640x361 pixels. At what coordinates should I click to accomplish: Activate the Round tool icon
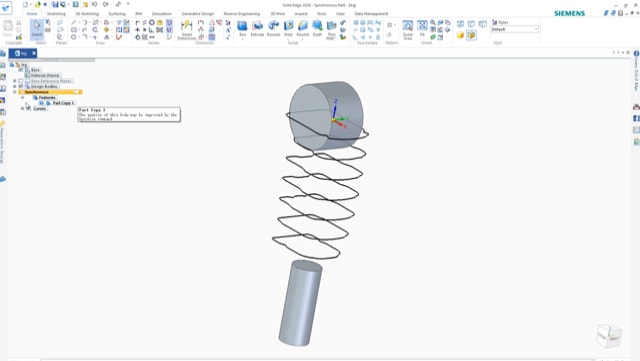302,28
